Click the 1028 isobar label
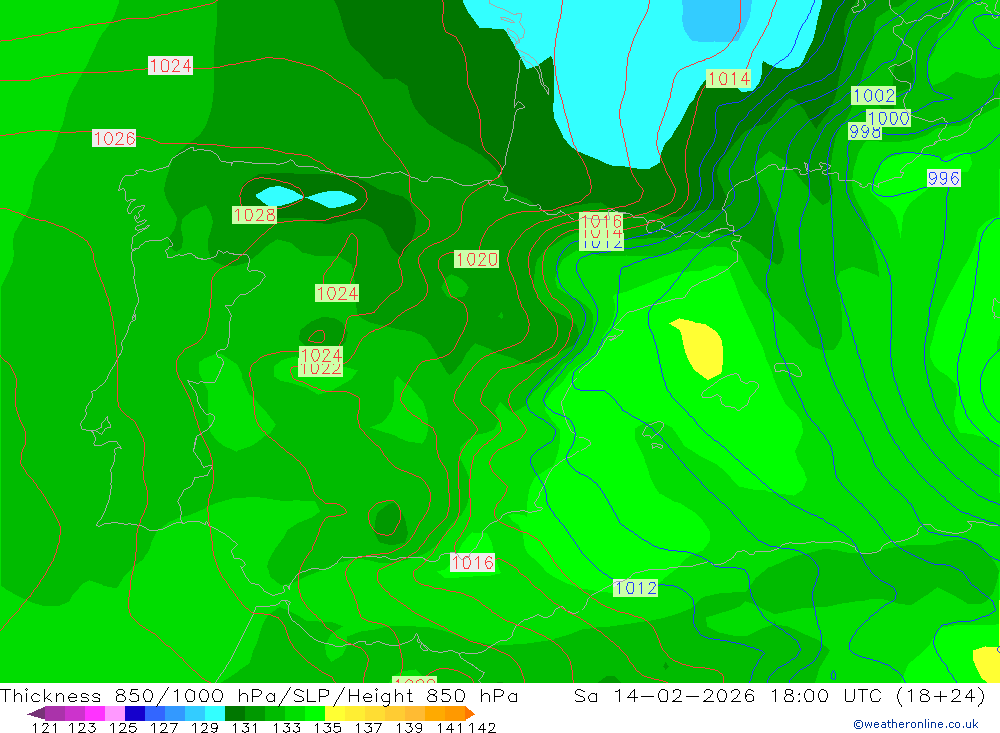 (x=254, y=215)
